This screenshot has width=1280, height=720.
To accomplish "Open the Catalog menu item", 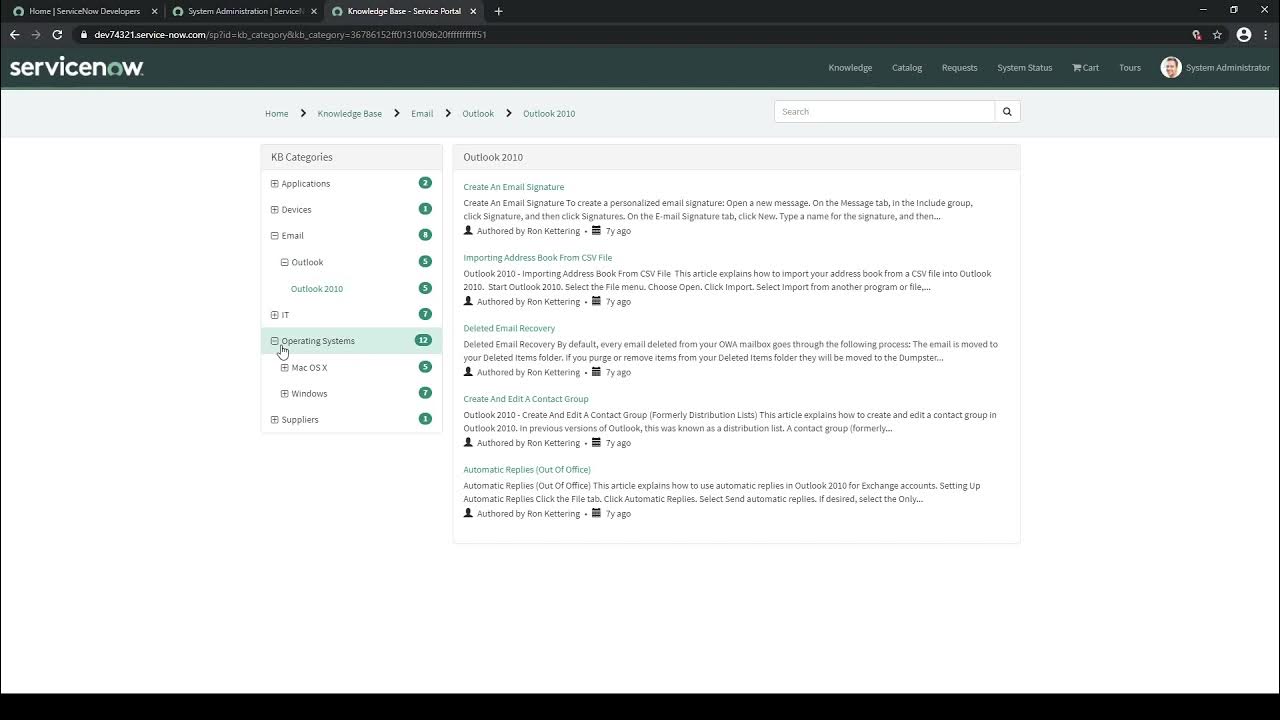I will [x=907, y=68].
